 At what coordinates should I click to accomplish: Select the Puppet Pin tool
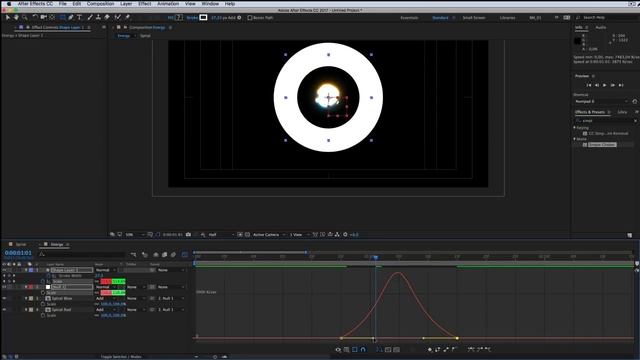tap(127, 18)
